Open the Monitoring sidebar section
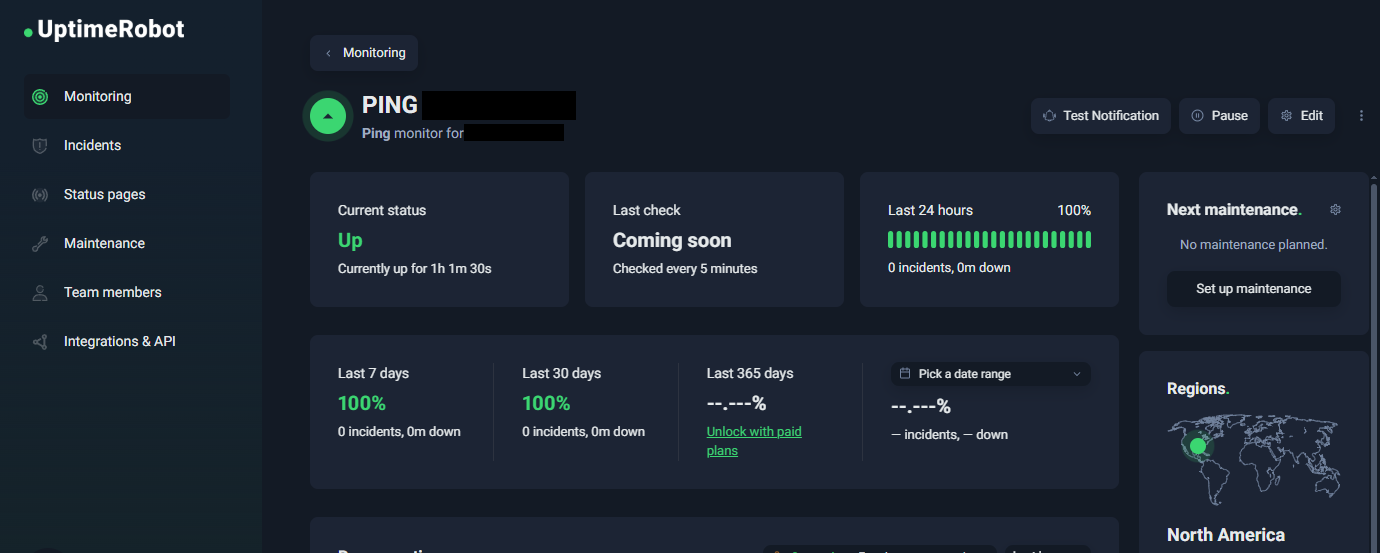Image resolution: width=1380 pixels, height=553 pixels. [x=97, y=97]
